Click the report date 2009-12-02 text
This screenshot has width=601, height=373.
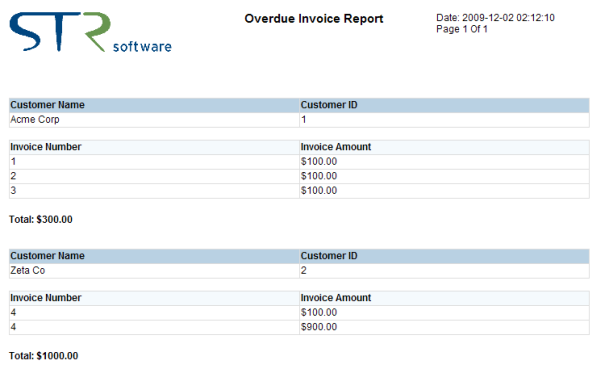[495, 18]
